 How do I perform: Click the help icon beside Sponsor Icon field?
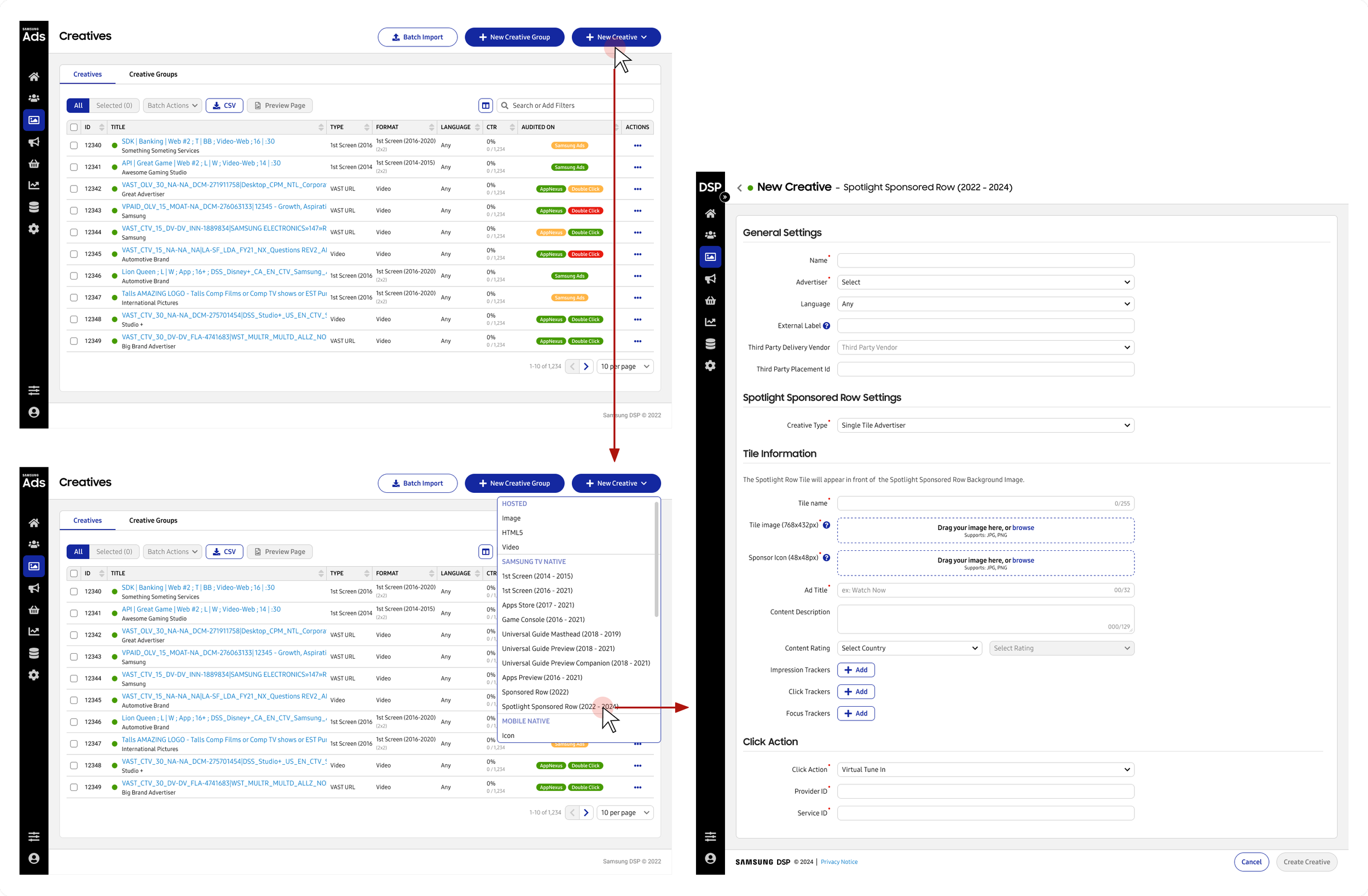coord(826,557)
